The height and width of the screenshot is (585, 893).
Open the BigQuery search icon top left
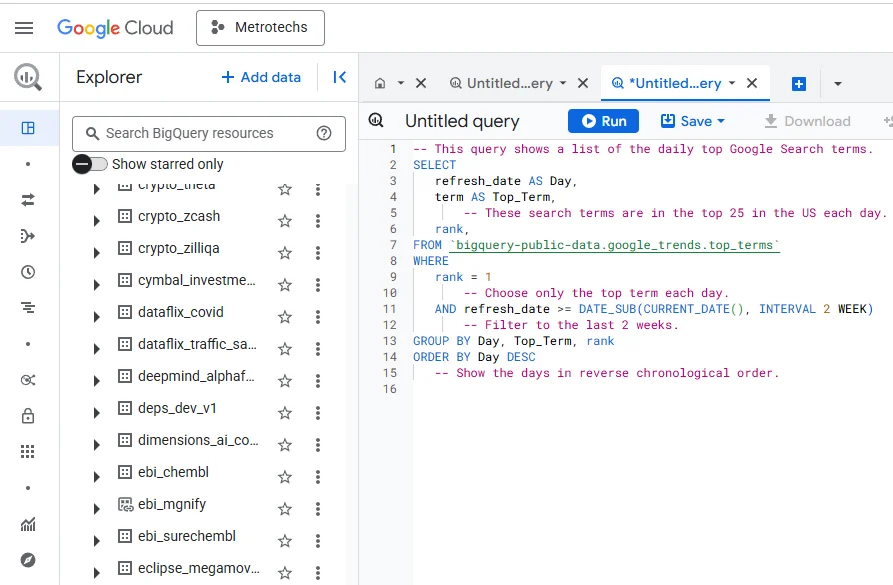tap(28, 76)
